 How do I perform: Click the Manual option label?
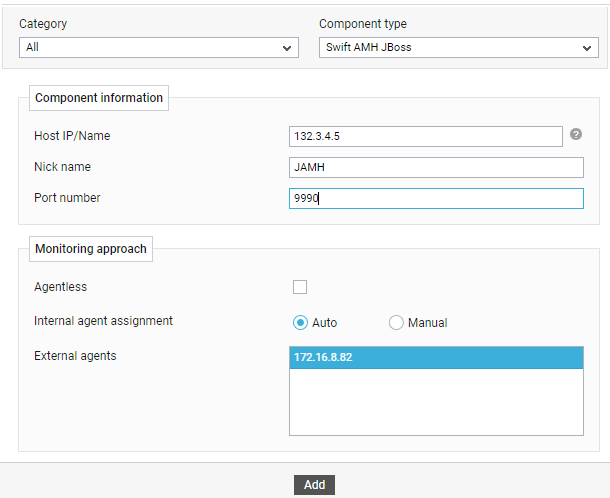[428, 323]
